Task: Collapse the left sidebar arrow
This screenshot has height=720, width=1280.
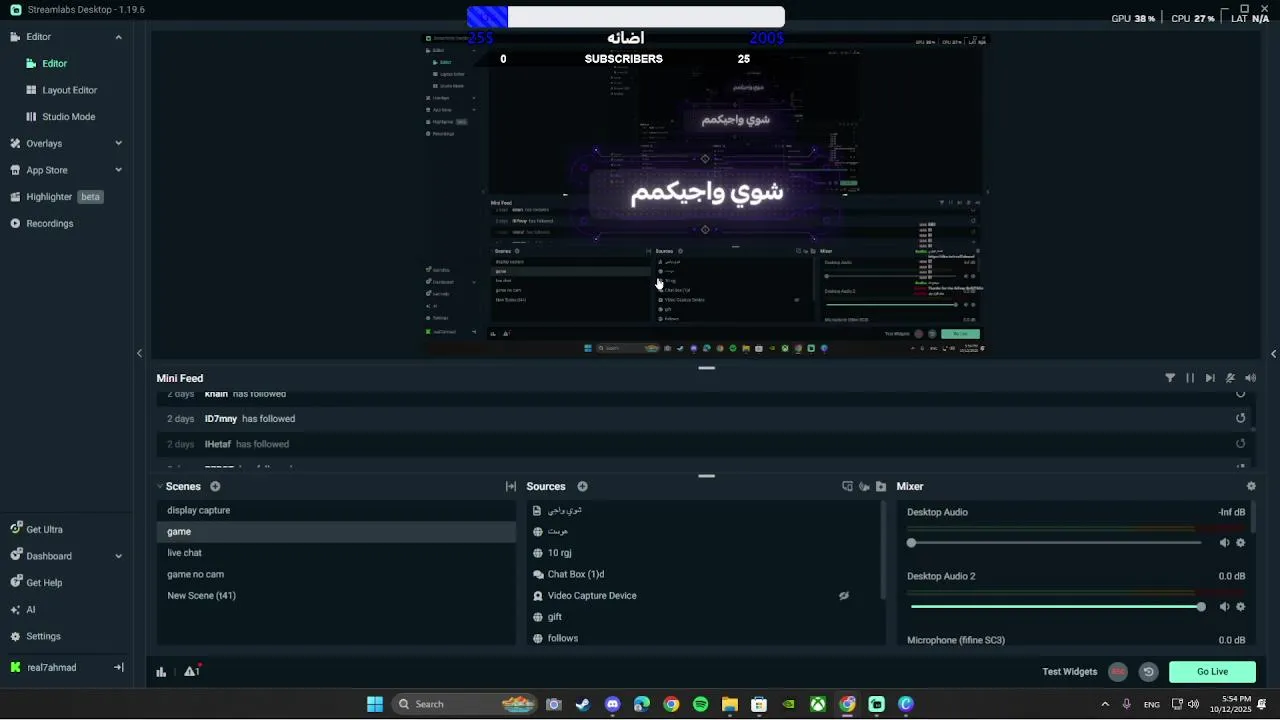Action: coord(139,353)
